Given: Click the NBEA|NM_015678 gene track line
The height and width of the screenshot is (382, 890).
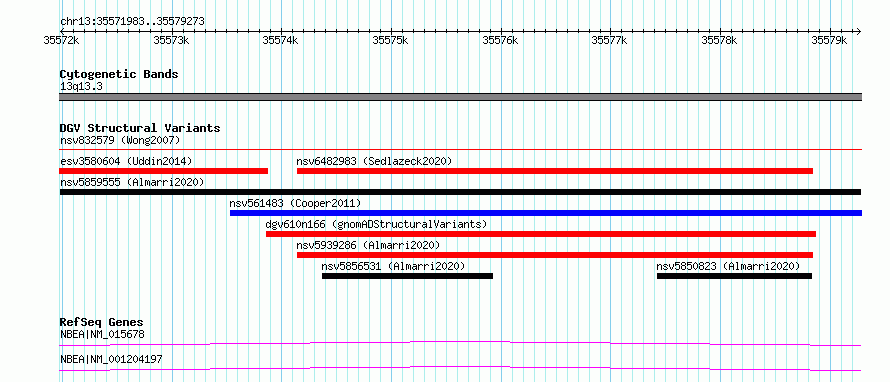Looking at the screenshot, I should coord(460,343).
